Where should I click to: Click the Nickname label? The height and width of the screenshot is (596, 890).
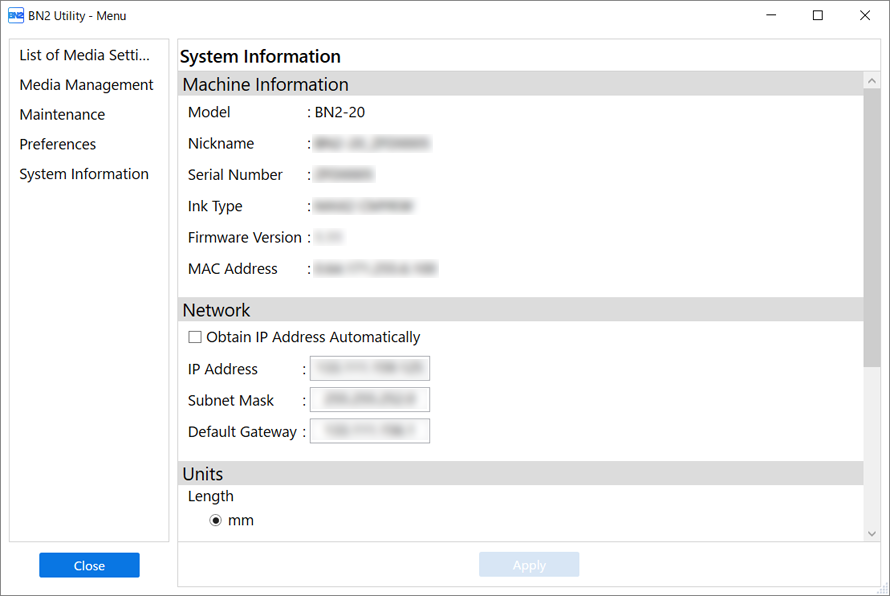coord(221,144)
